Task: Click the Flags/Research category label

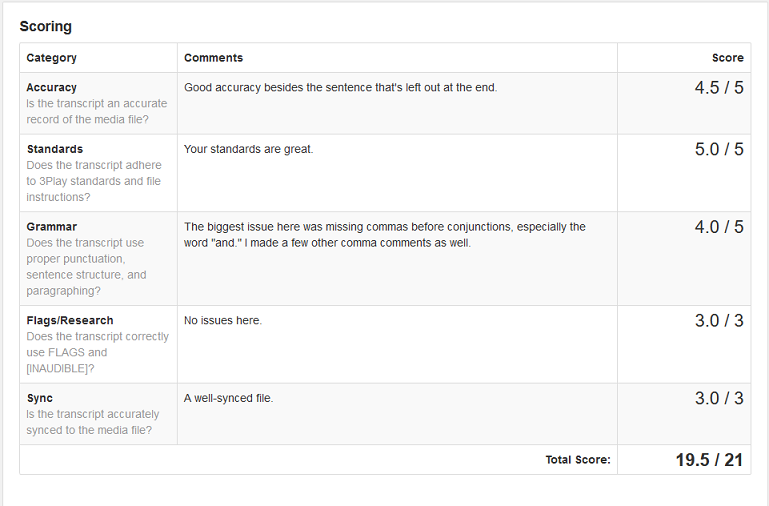Action: (70, 320)
